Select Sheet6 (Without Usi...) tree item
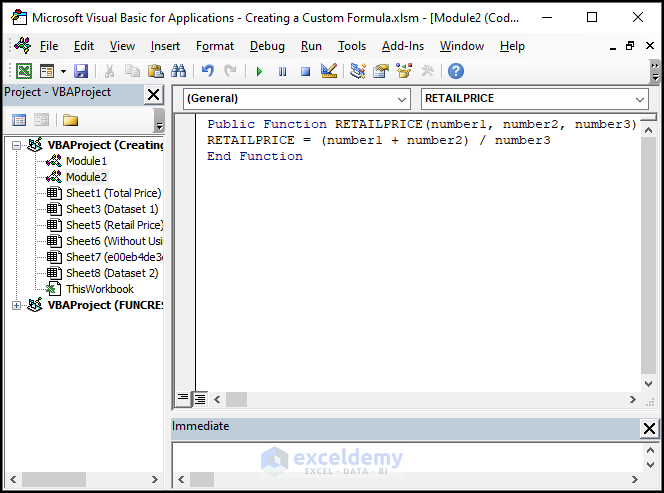 [x=114, y=241]
